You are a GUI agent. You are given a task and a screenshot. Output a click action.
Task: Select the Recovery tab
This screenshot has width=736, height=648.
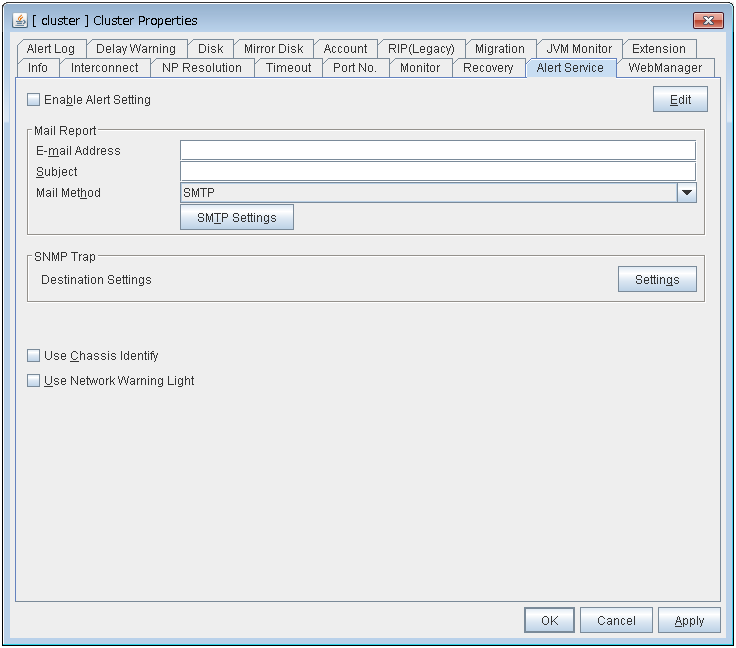[488, 68]
